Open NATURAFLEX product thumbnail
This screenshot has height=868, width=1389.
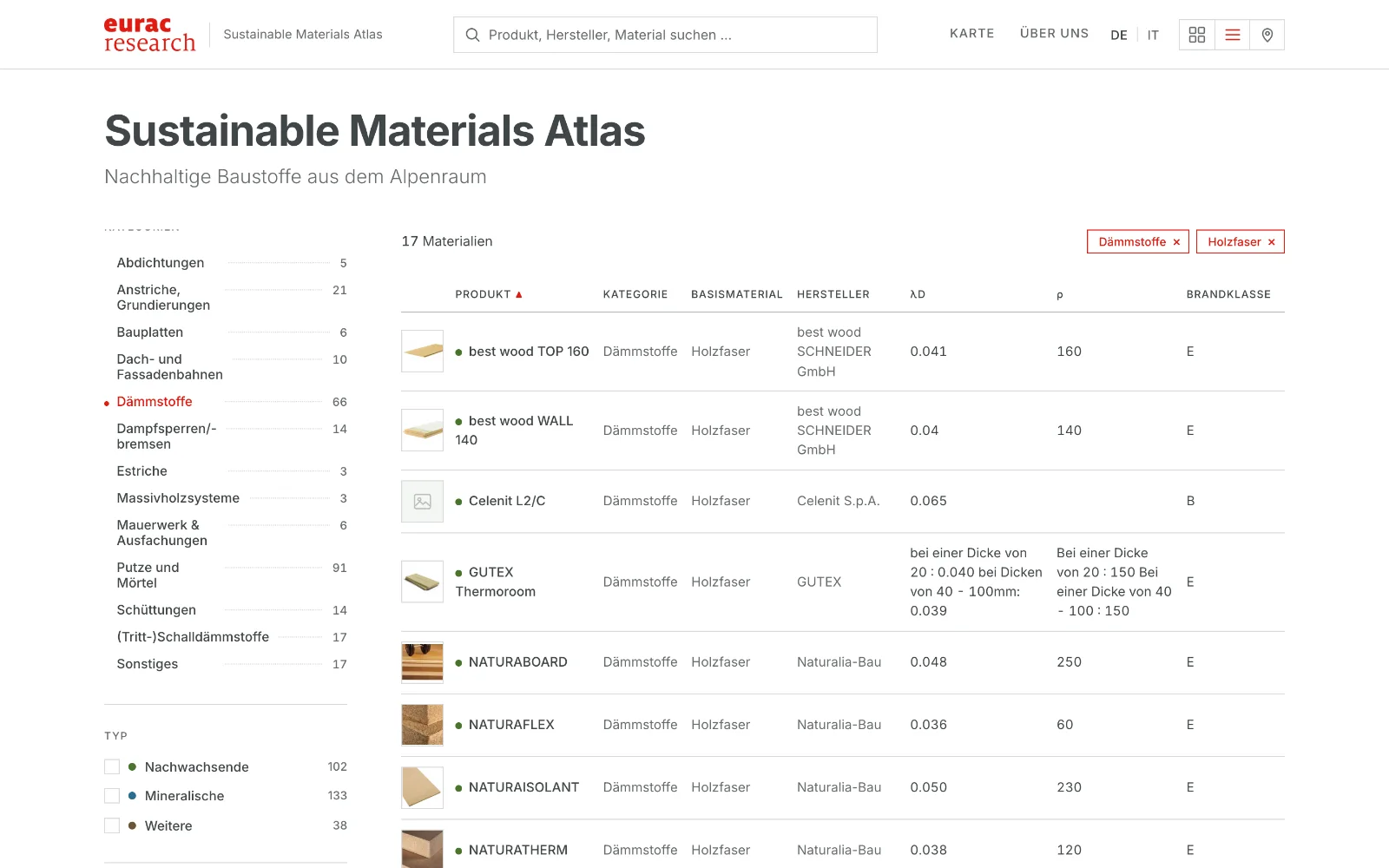click(423, 725)
